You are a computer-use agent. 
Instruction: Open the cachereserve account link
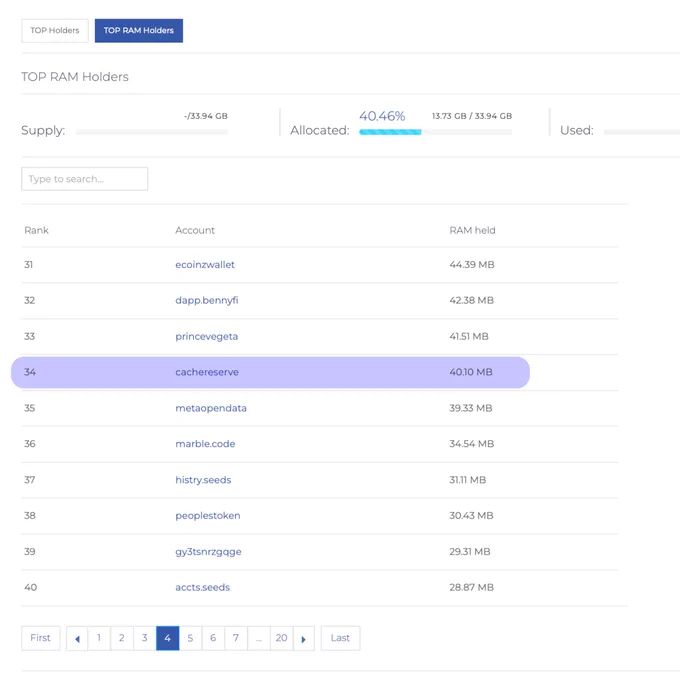click(207, 372)
